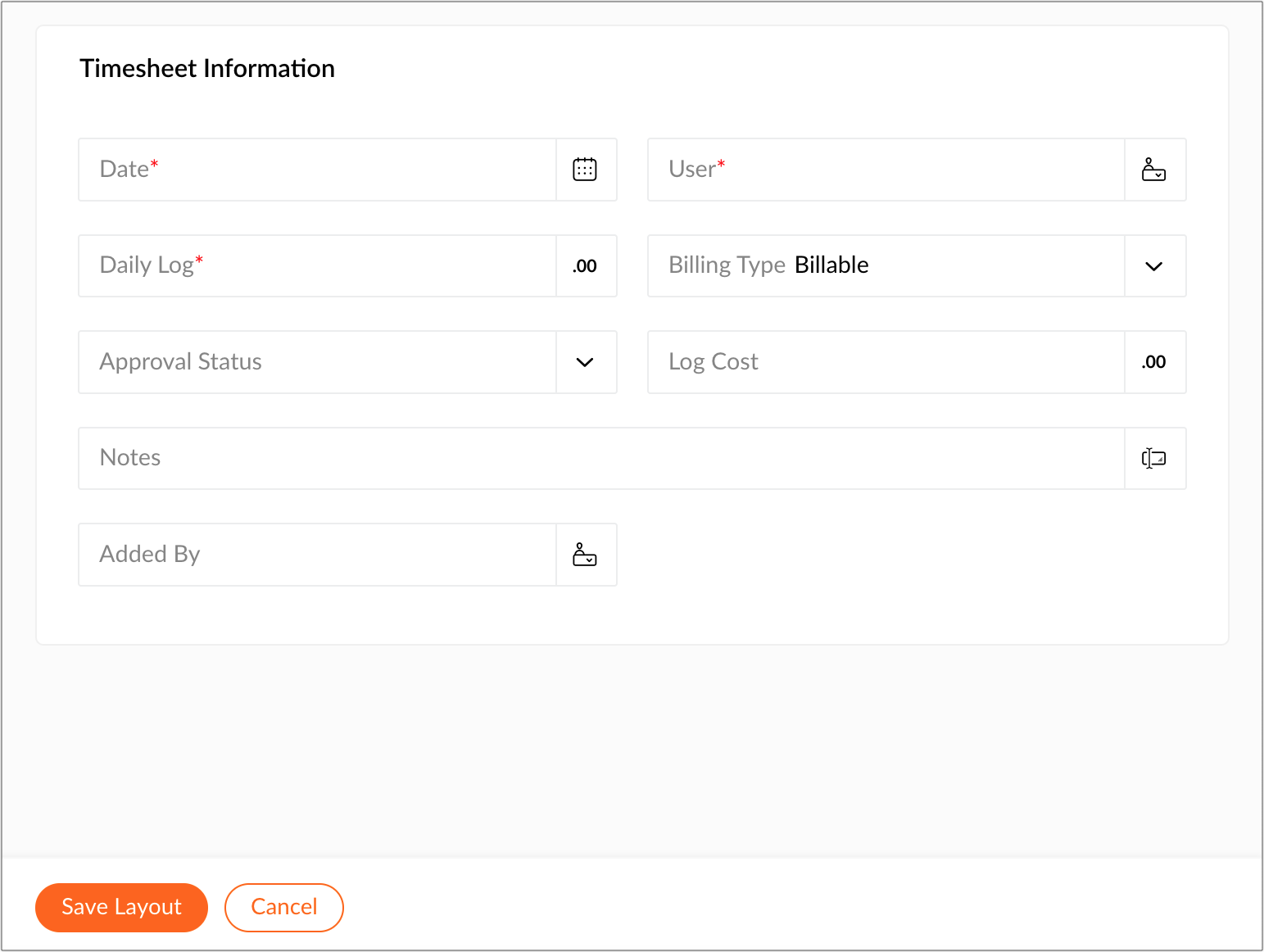
Task: Open the calendar icon in Date field
Action: tap(585, 170)
